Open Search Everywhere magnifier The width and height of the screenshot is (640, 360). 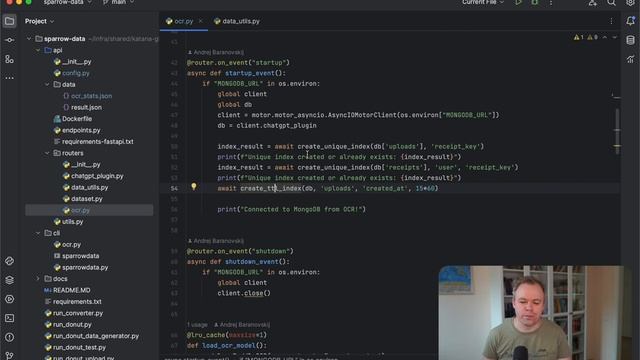pos(611,2)
